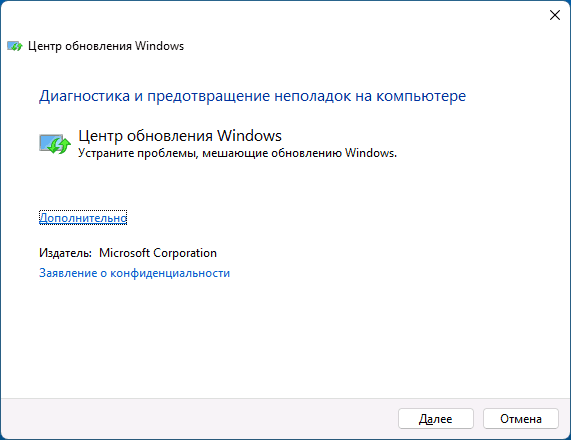Select the blue heading Диагностика и предотвращение неполадок
The image size is (571, 440).
[x=252, y=96]
